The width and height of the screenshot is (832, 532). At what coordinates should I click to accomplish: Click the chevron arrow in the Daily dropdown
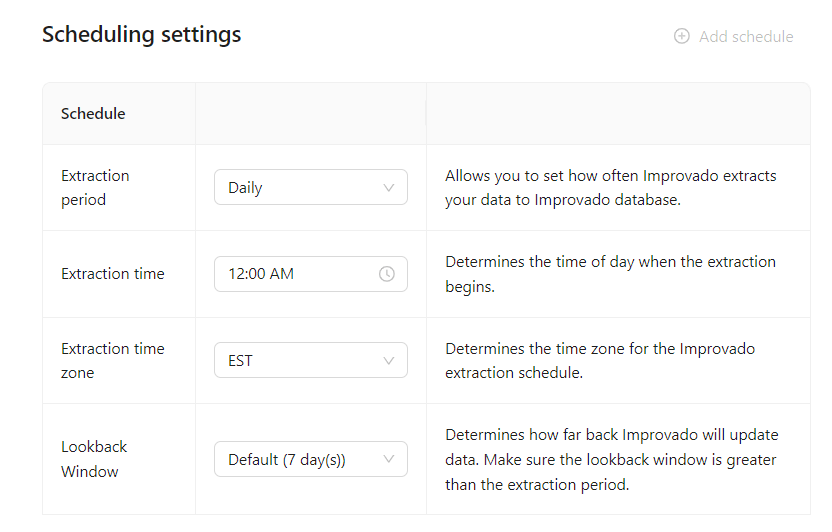click(x=388, y=187)
